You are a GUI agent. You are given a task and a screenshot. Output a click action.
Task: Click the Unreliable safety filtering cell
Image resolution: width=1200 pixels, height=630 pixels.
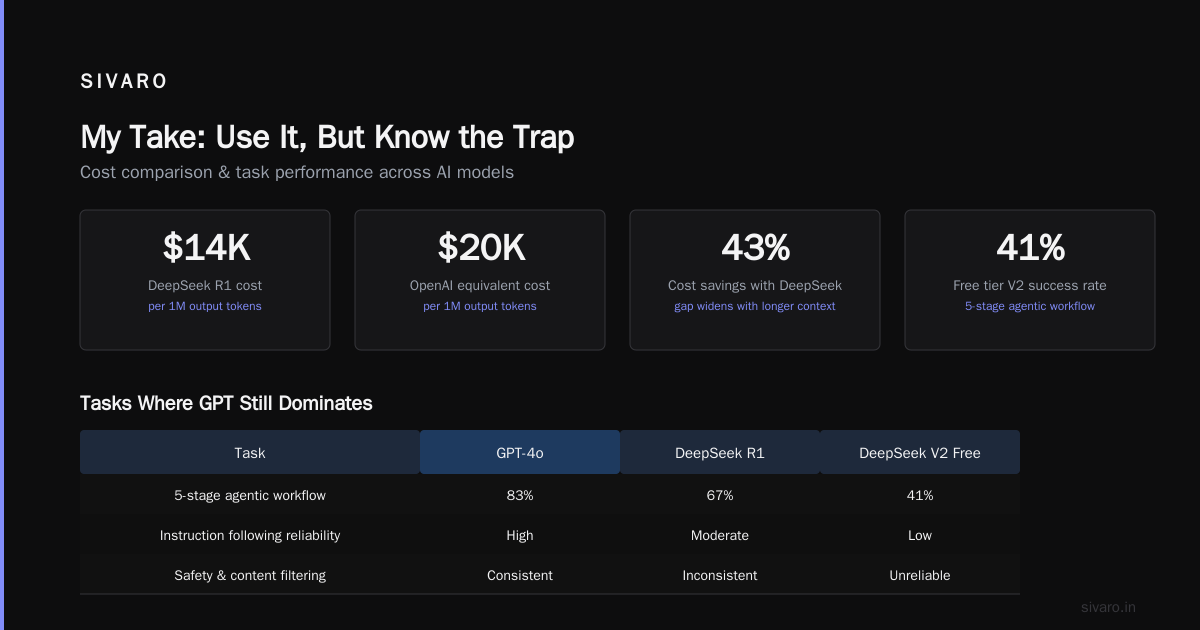(920, 575)
